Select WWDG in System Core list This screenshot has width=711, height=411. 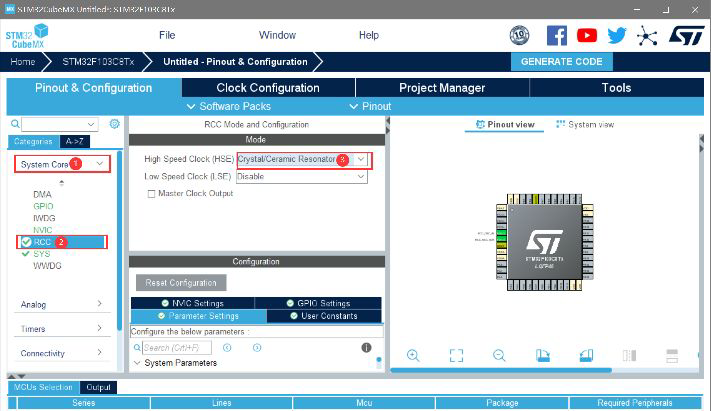tap(47, 266)
